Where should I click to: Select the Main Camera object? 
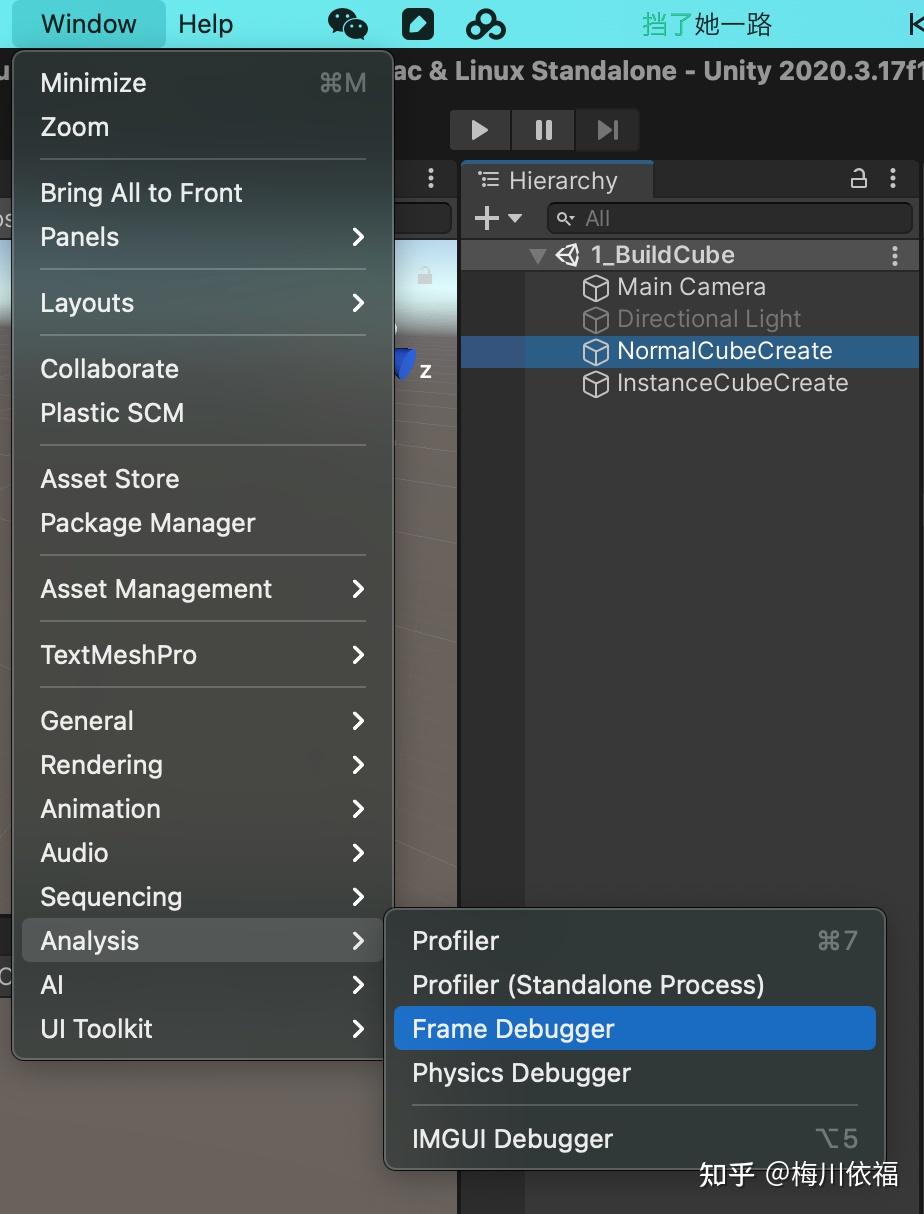[x=691, y=287]
